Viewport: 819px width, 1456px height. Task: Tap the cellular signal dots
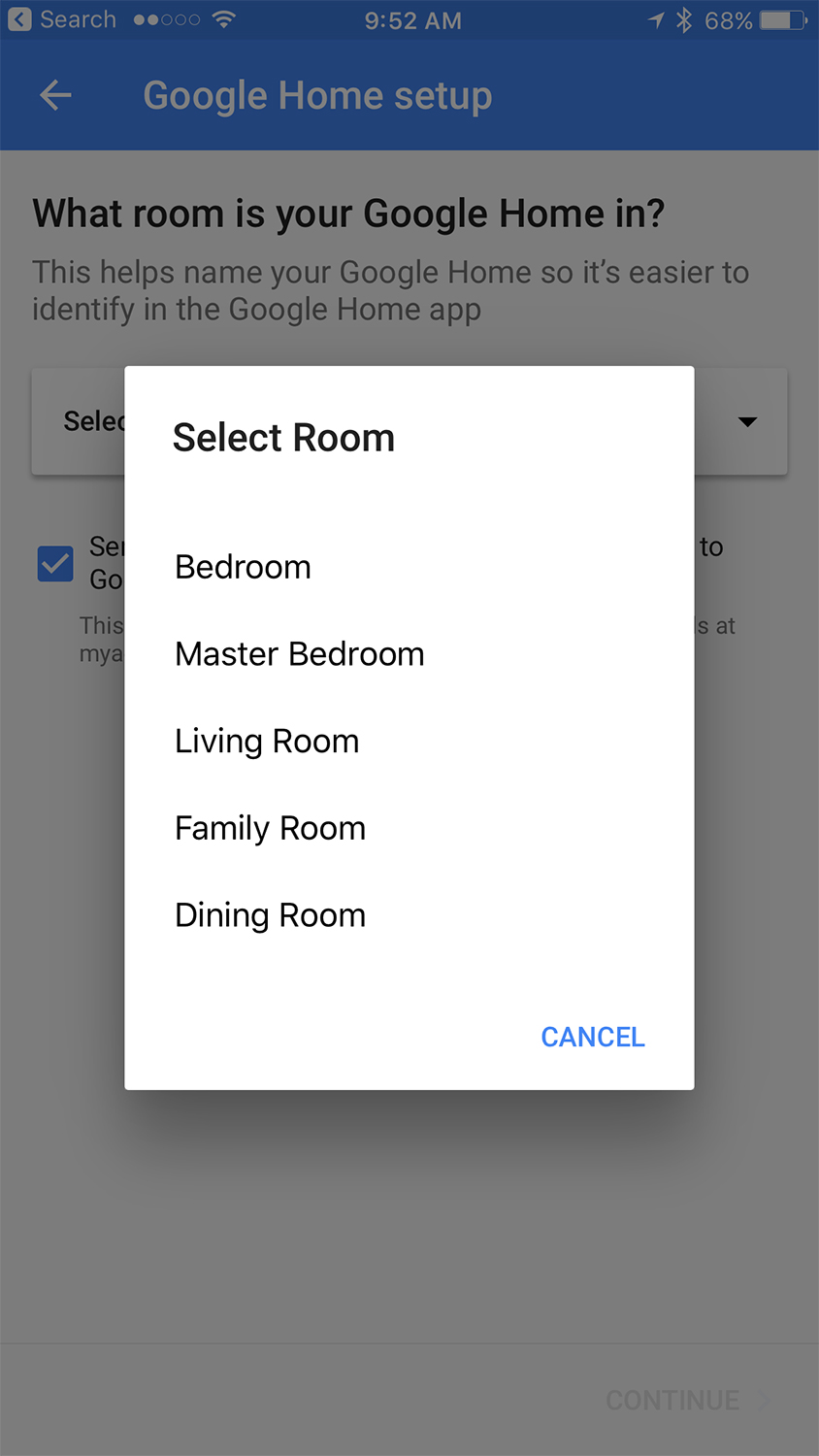point(167,19)
